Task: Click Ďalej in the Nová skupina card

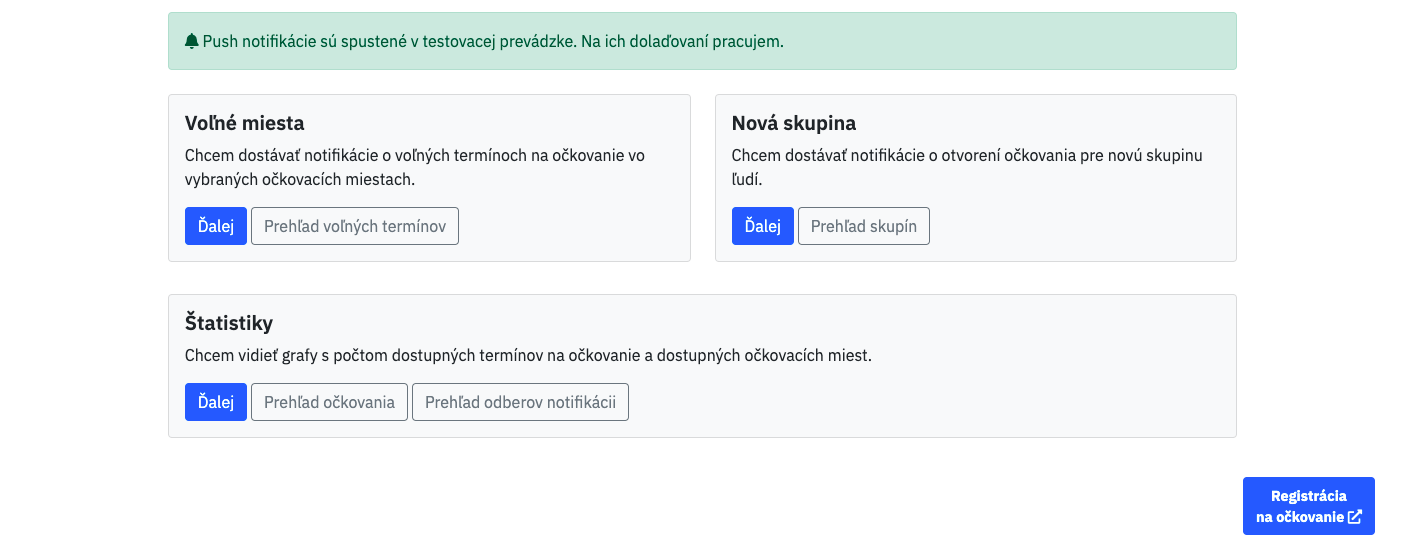Action: coord(763,226)
